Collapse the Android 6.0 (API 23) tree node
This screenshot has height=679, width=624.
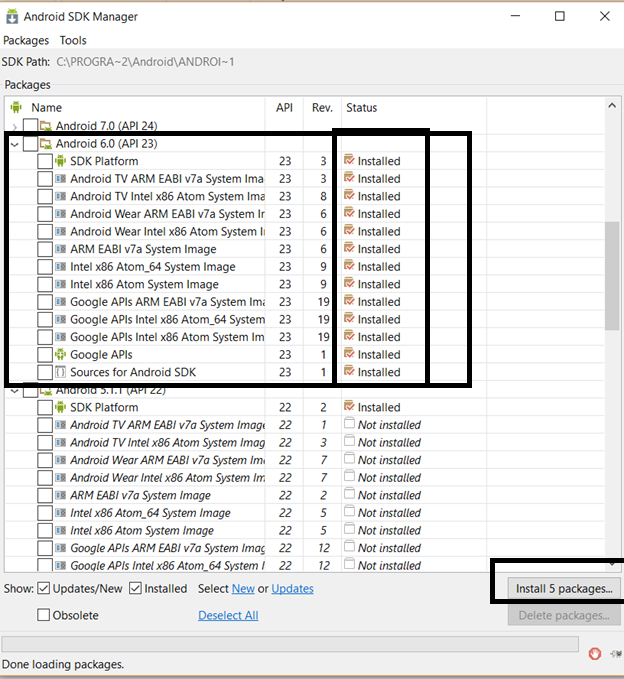(15, 144)
